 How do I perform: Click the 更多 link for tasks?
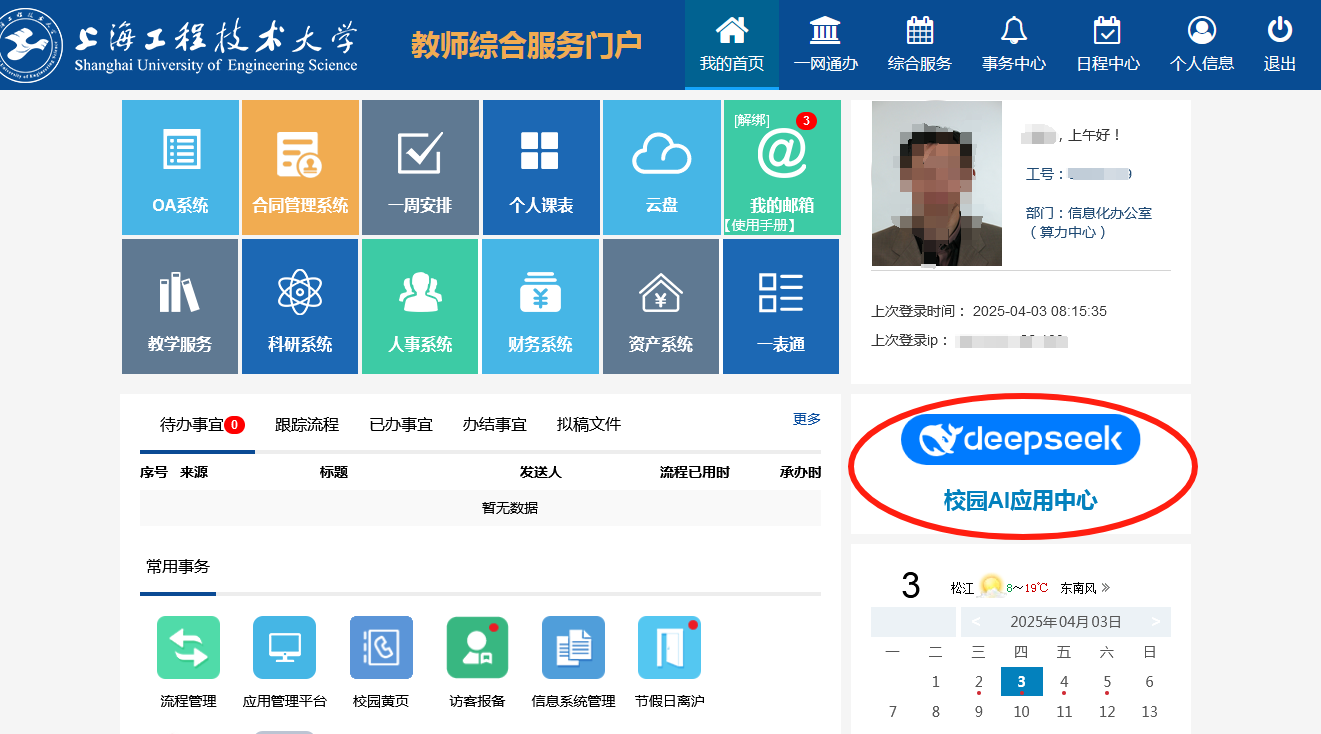(806, 419)
